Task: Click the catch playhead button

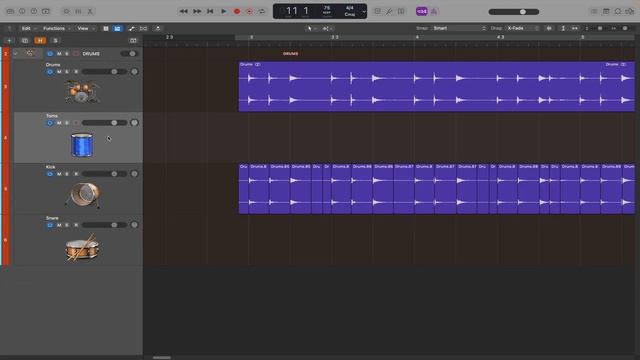Action: point(158,28)
